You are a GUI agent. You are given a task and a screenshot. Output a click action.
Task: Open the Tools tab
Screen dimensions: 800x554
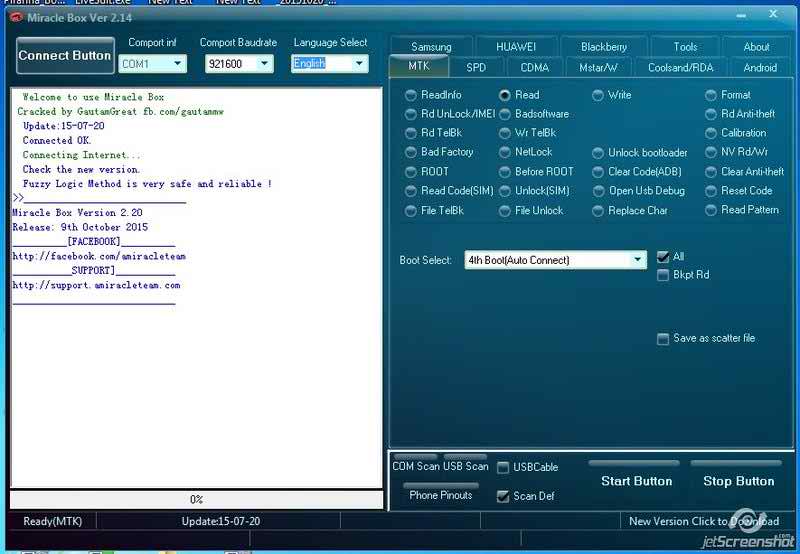click(x=685, y=47)
